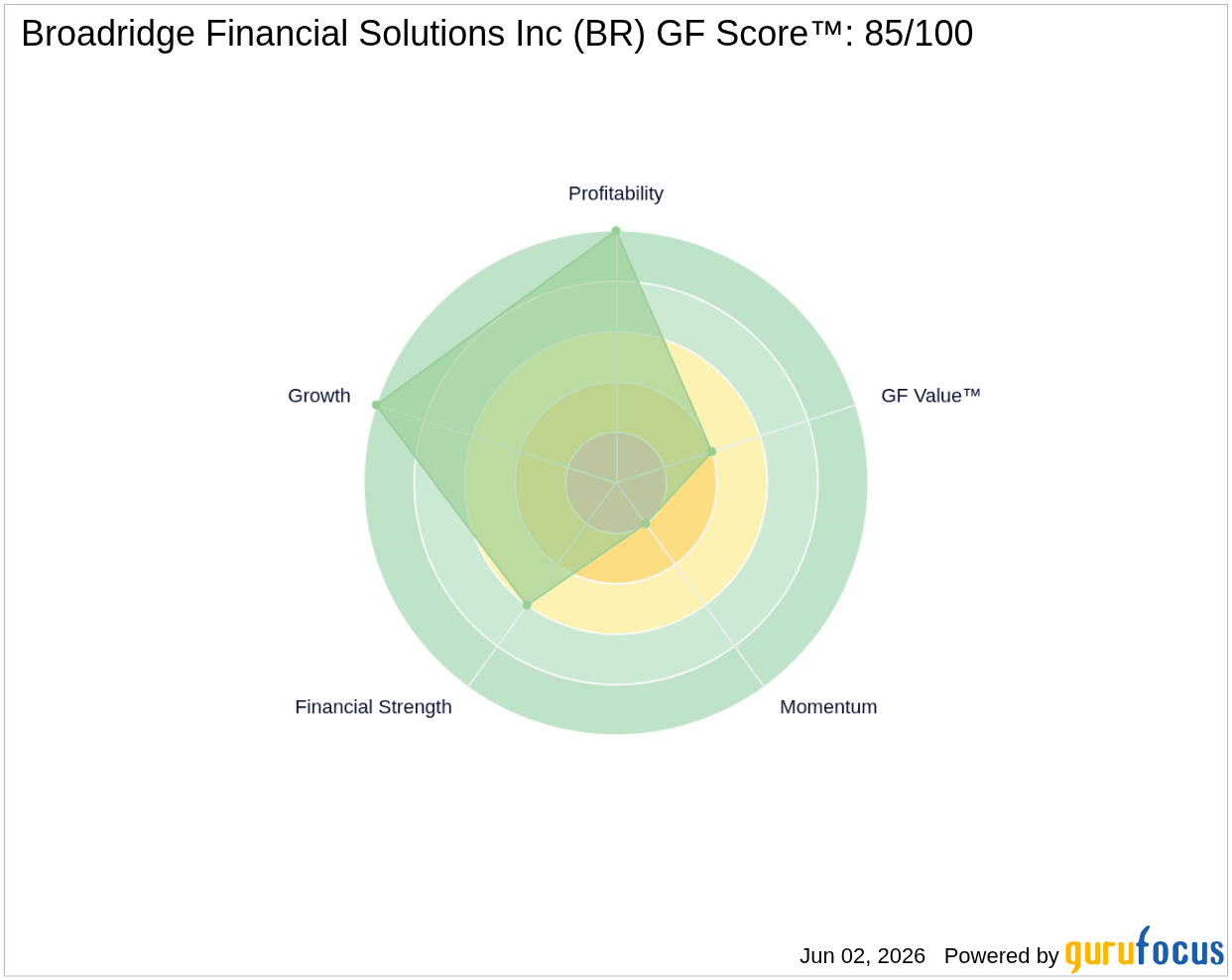1232x980 pixels.
Task: Select the GF Value™ axis label
Action: [930, 396]
